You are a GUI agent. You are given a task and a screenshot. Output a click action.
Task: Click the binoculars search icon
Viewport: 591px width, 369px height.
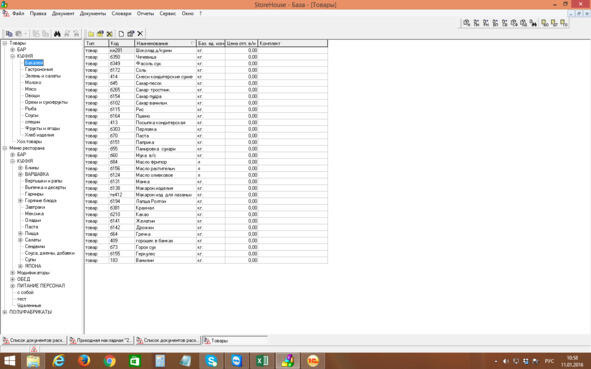click(x=57, y=34)
